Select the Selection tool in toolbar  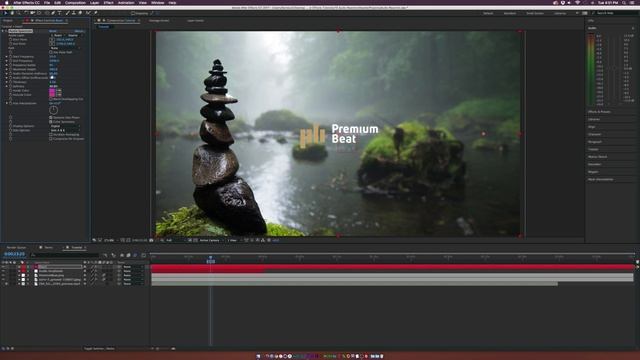[x=6, y=13]
